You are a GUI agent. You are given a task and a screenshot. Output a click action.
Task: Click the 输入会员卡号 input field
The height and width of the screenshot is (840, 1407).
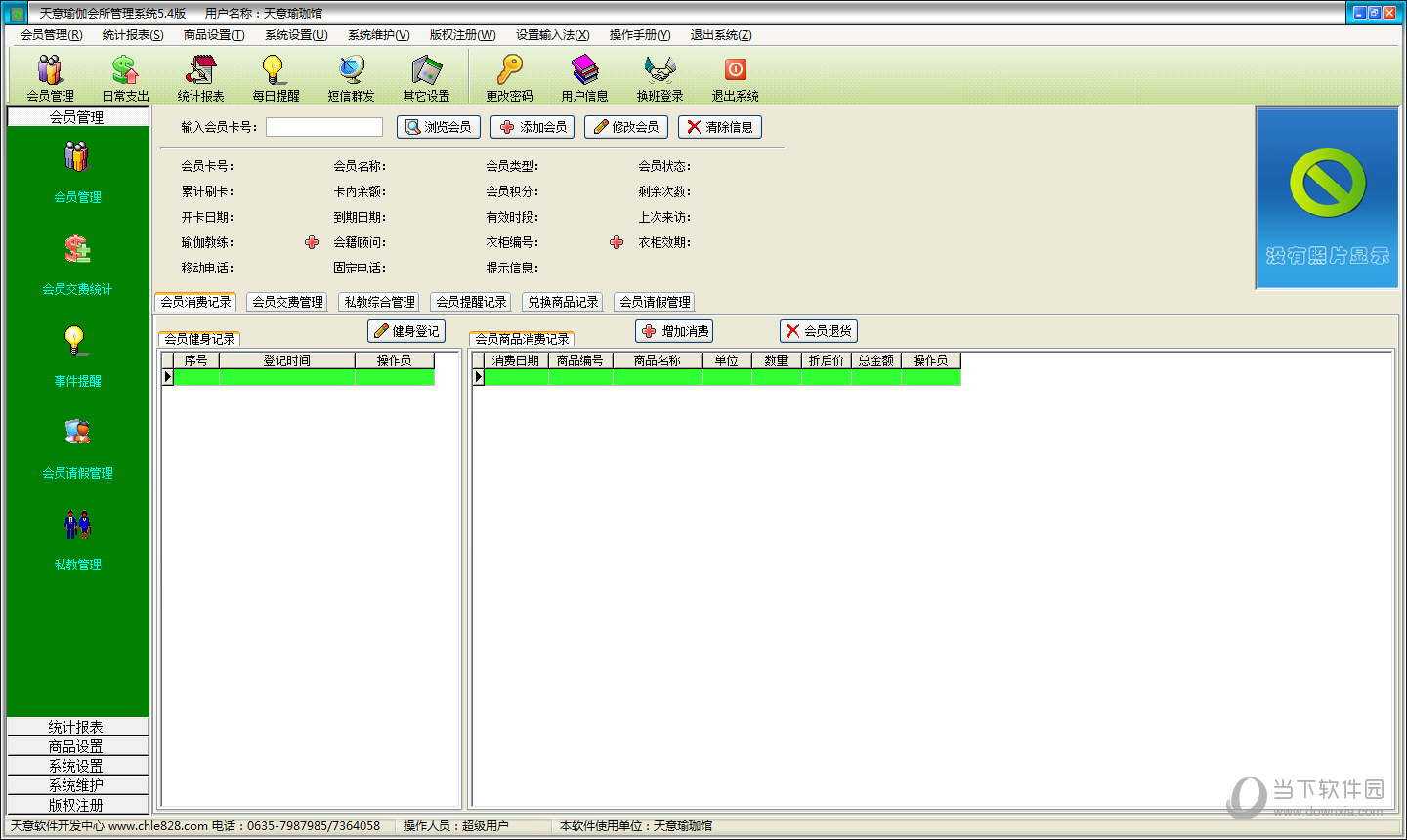(x=324, y=127)
